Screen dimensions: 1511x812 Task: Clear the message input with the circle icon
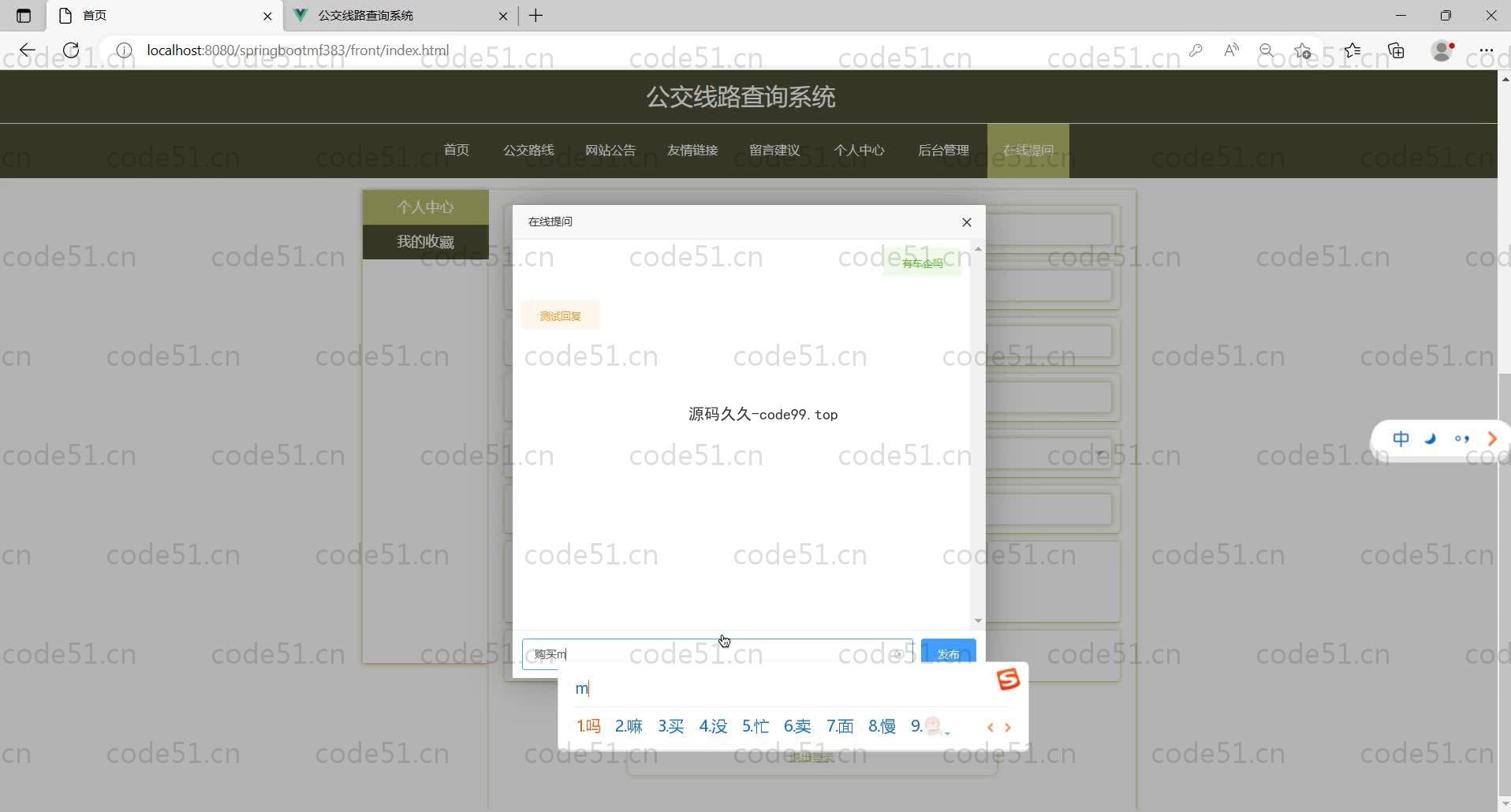point(897,654)
